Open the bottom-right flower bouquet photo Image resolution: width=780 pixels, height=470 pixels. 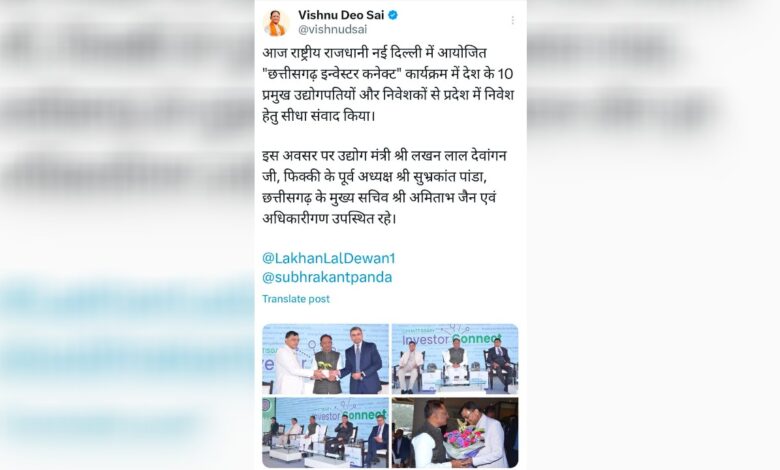pos(455,432)
